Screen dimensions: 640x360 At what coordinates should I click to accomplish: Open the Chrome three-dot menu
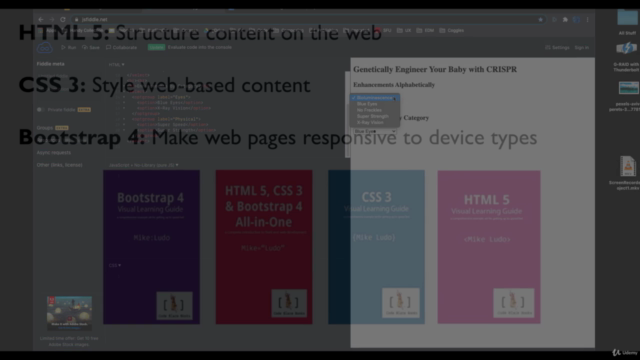click(x=588, y=20)
